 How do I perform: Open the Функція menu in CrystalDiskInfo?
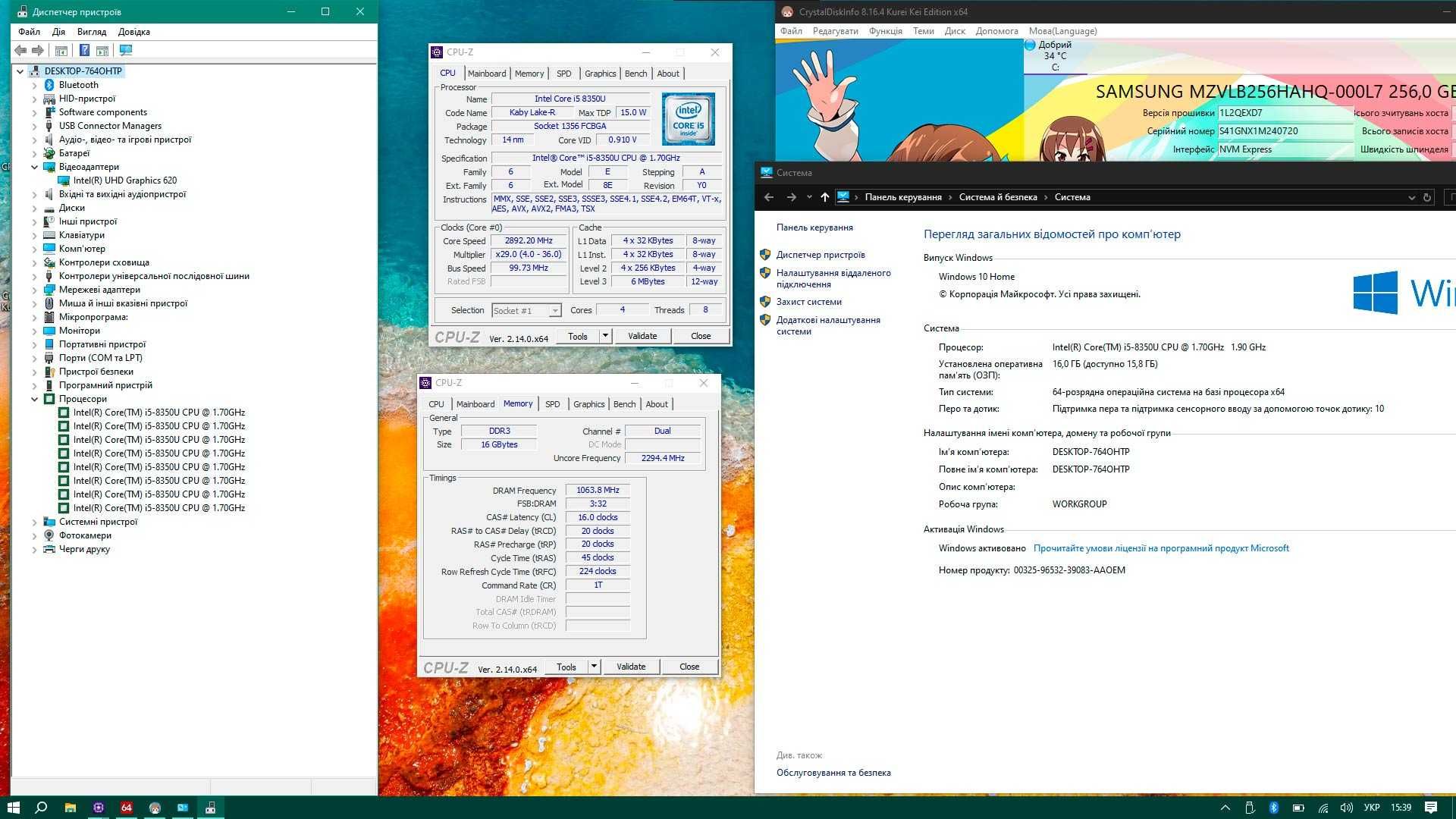[x=885, y=31]
